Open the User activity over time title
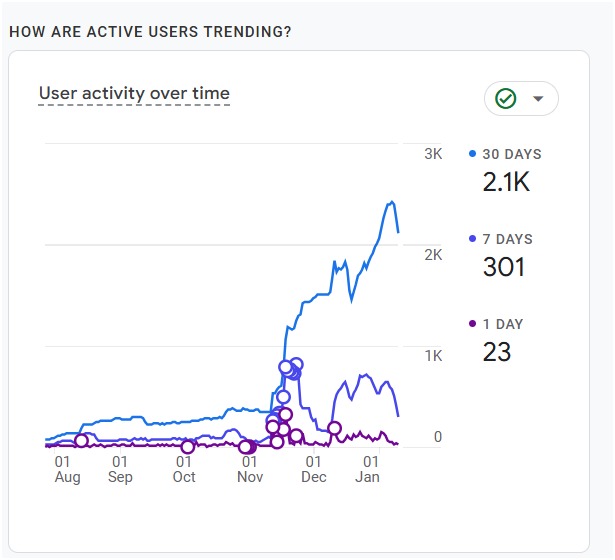 click(x=134, y=94)
